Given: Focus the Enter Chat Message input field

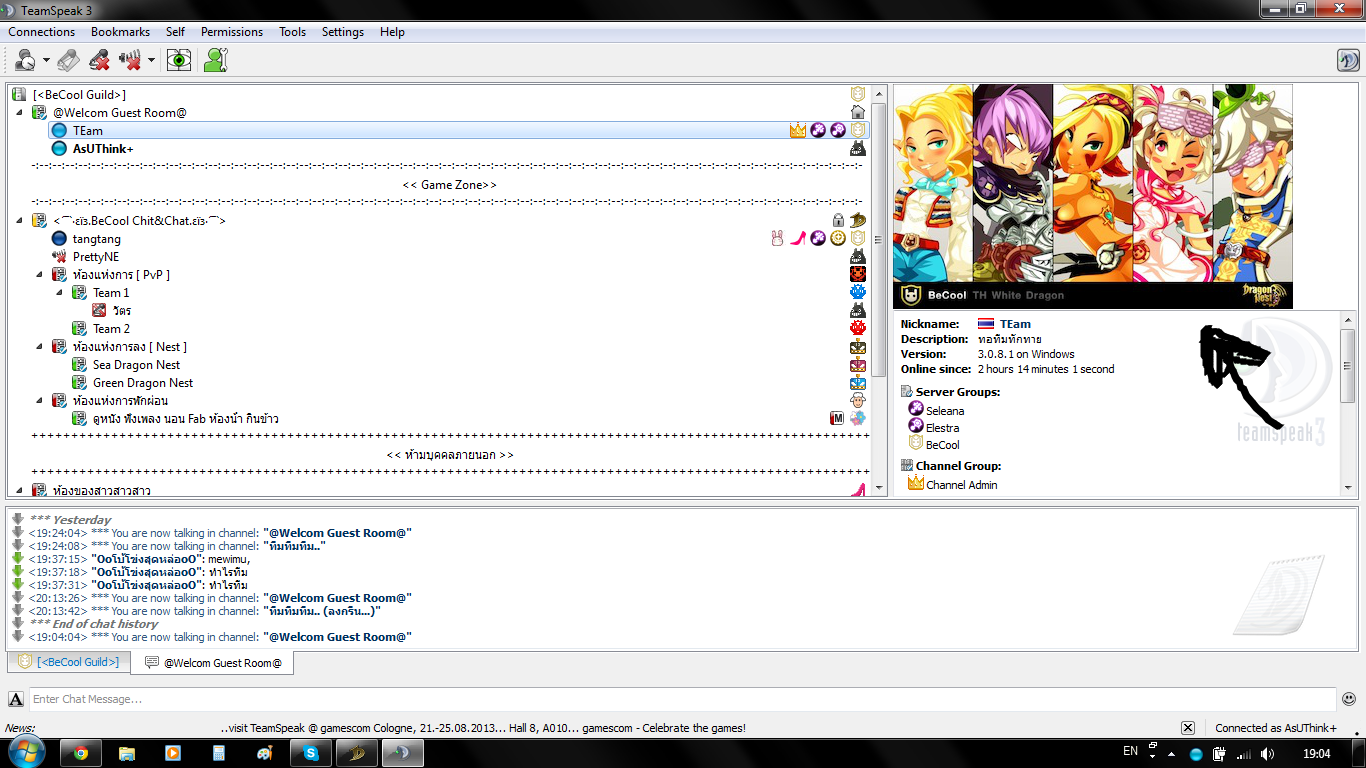Looking at the screenshot, I should click(682, 699).
